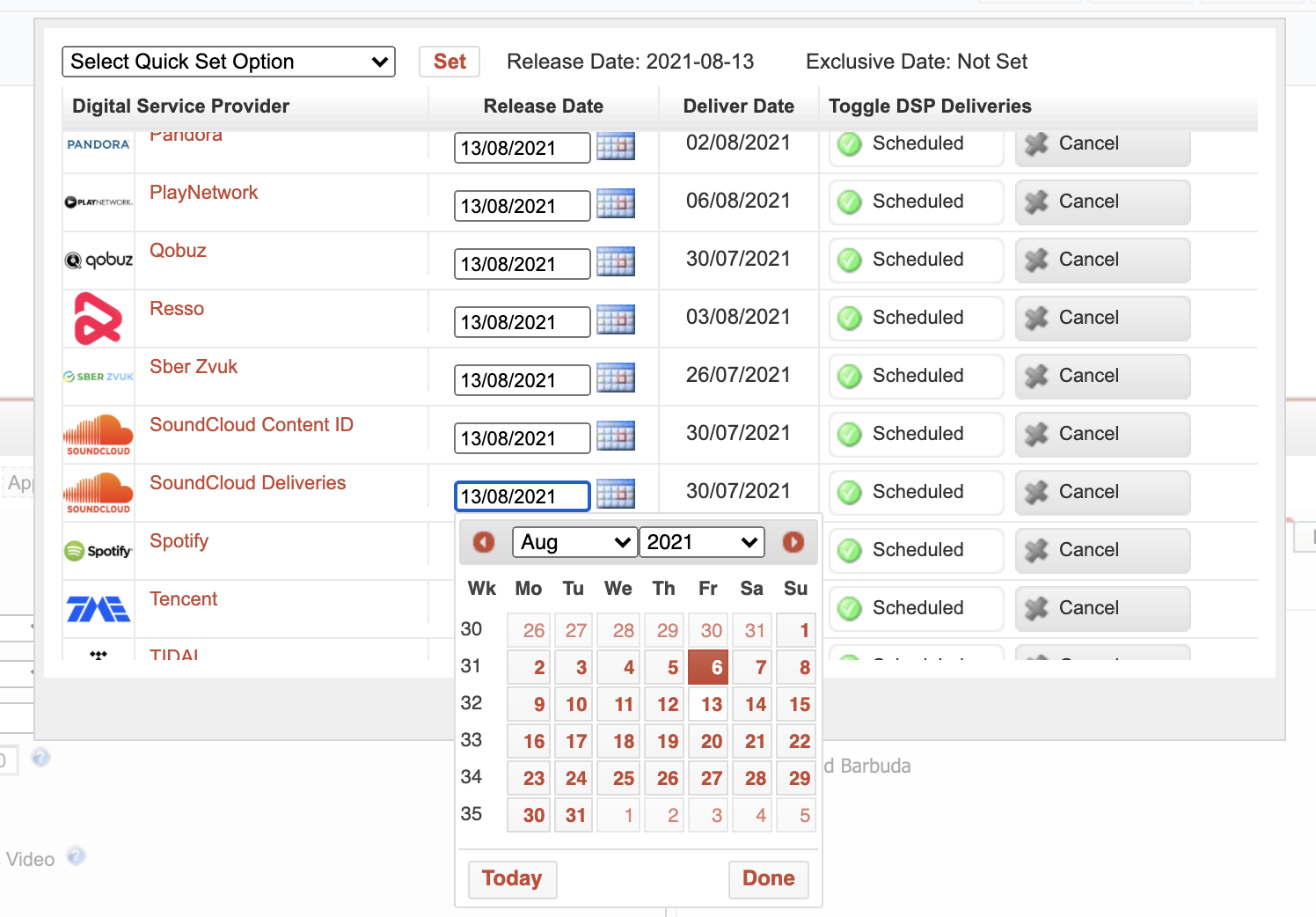This screenshot has height=917, width=1316.
Task: Open Sber Zvuk release date calendar icon
Action: pos(615,378)
